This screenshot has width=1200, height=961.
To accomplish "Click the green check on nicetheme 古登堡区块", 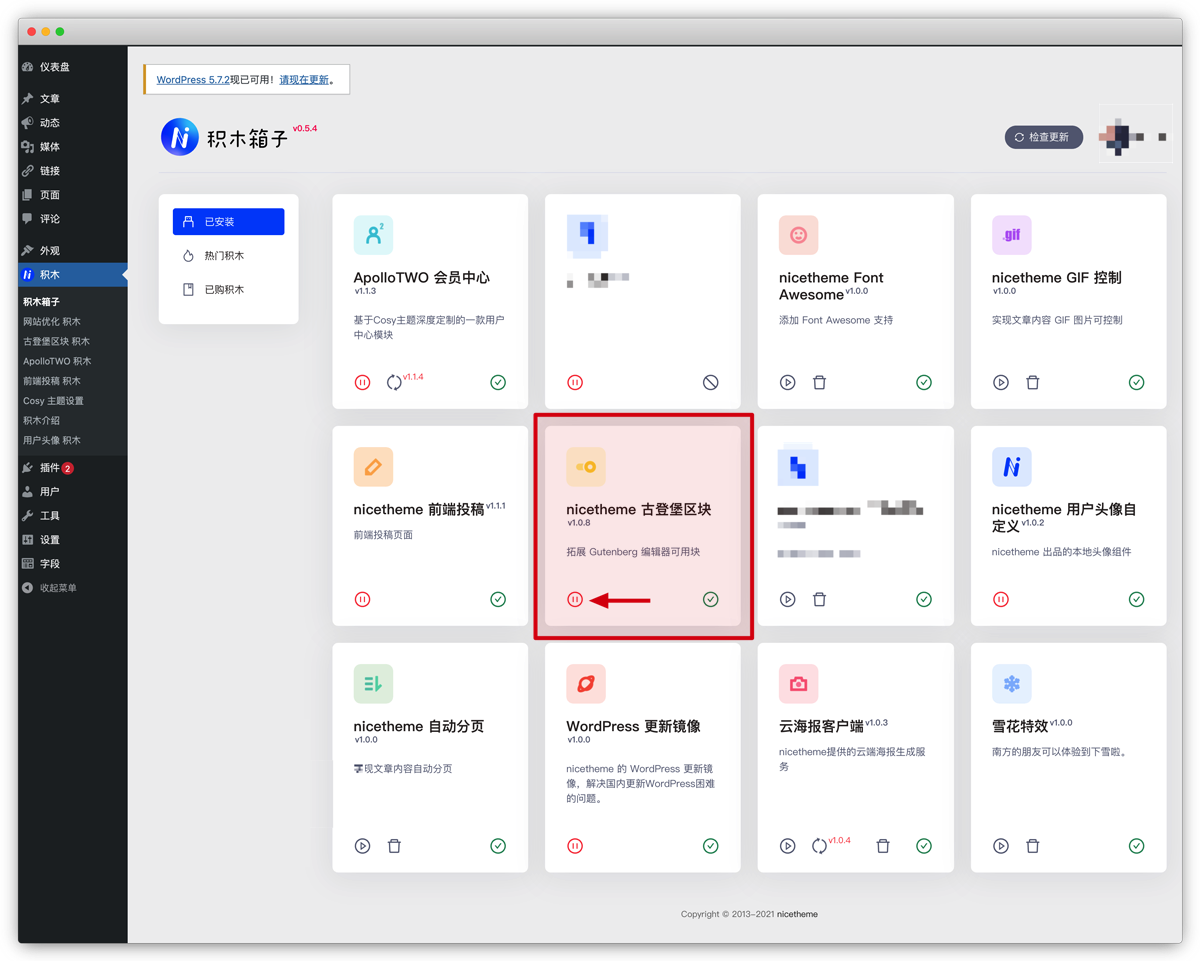I will coord(711,599).
